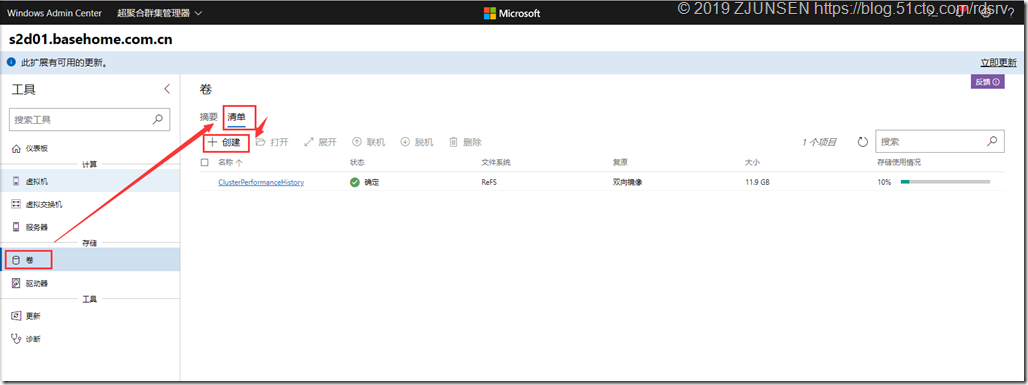
Task: Switch to the 摘要 tab
Action: [208, 117]
